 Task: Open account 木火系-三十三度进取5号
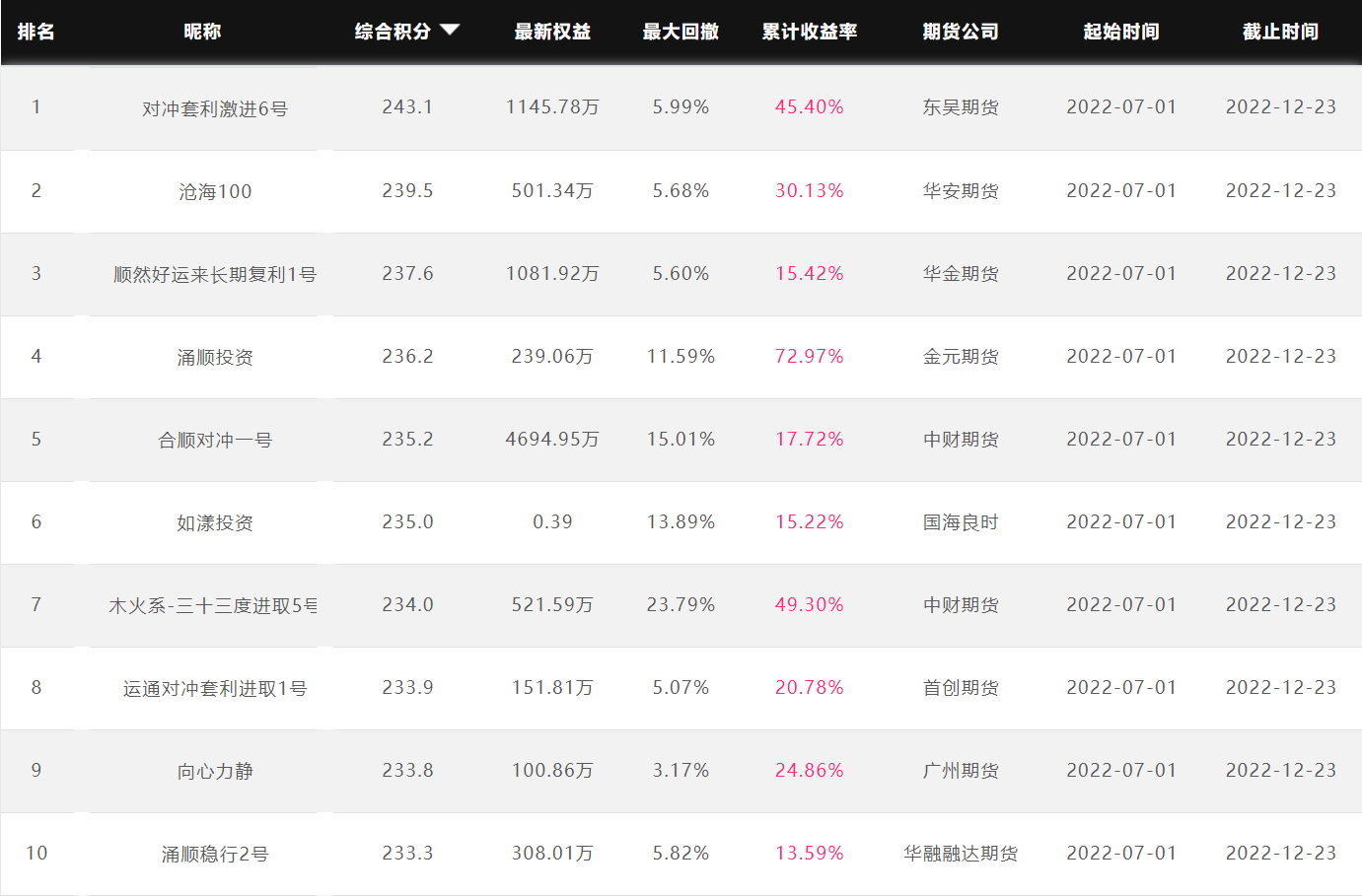(x=213, y=605)
